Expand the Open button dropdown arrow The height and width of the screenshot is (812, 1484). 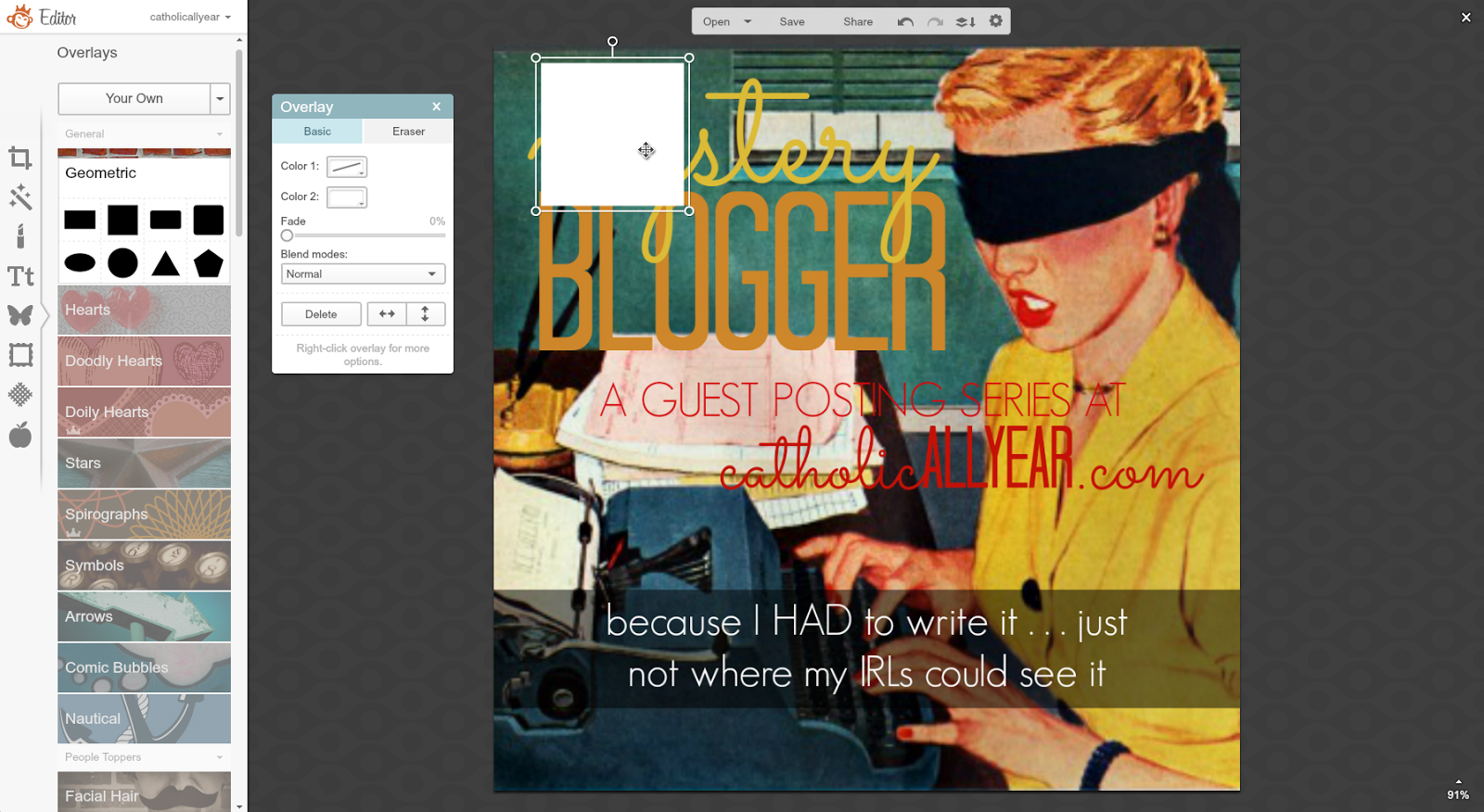[748, 21]
